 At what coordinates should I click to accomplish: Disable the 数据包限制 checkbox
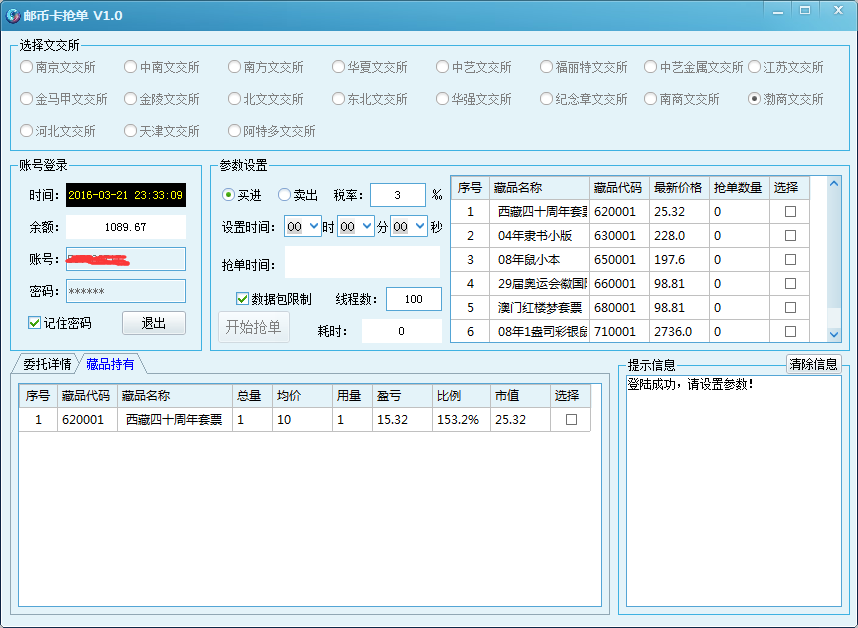[243, 298]
